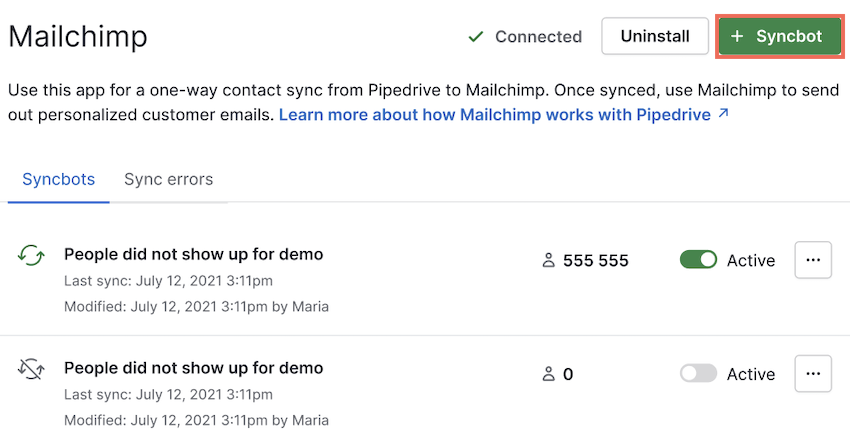Click the green active sync arrows icon
This screenshot has height=437, width=850.
(x=31, y=255)
